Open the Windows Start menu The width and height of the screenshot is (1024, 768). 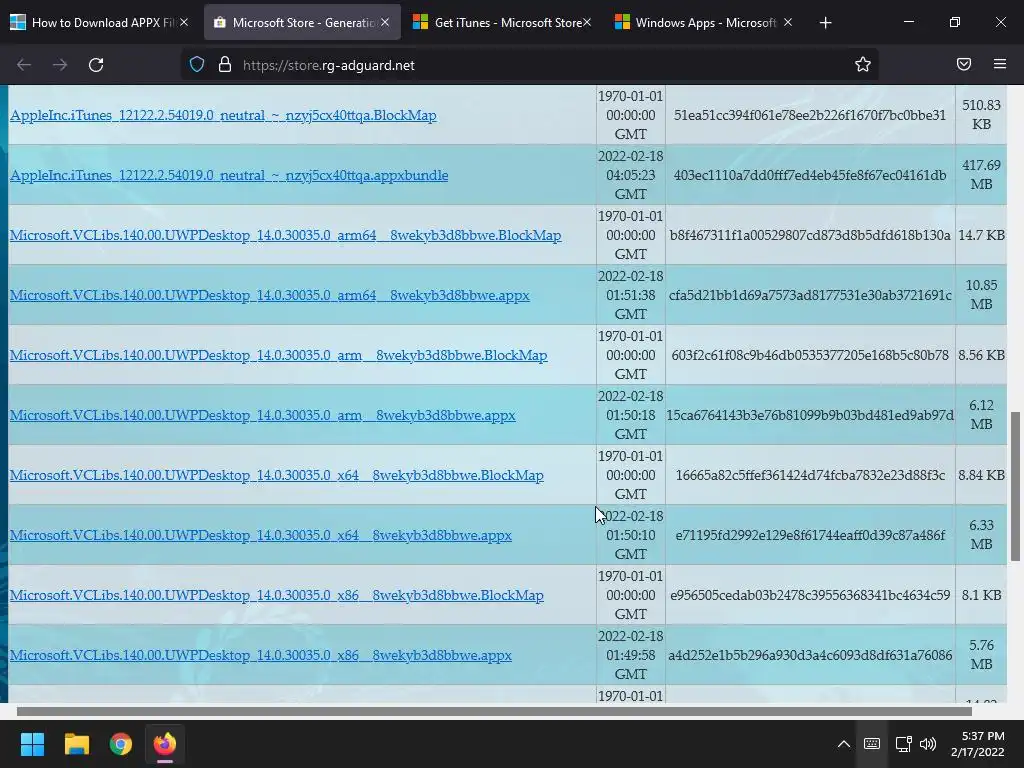pos(32,744)
